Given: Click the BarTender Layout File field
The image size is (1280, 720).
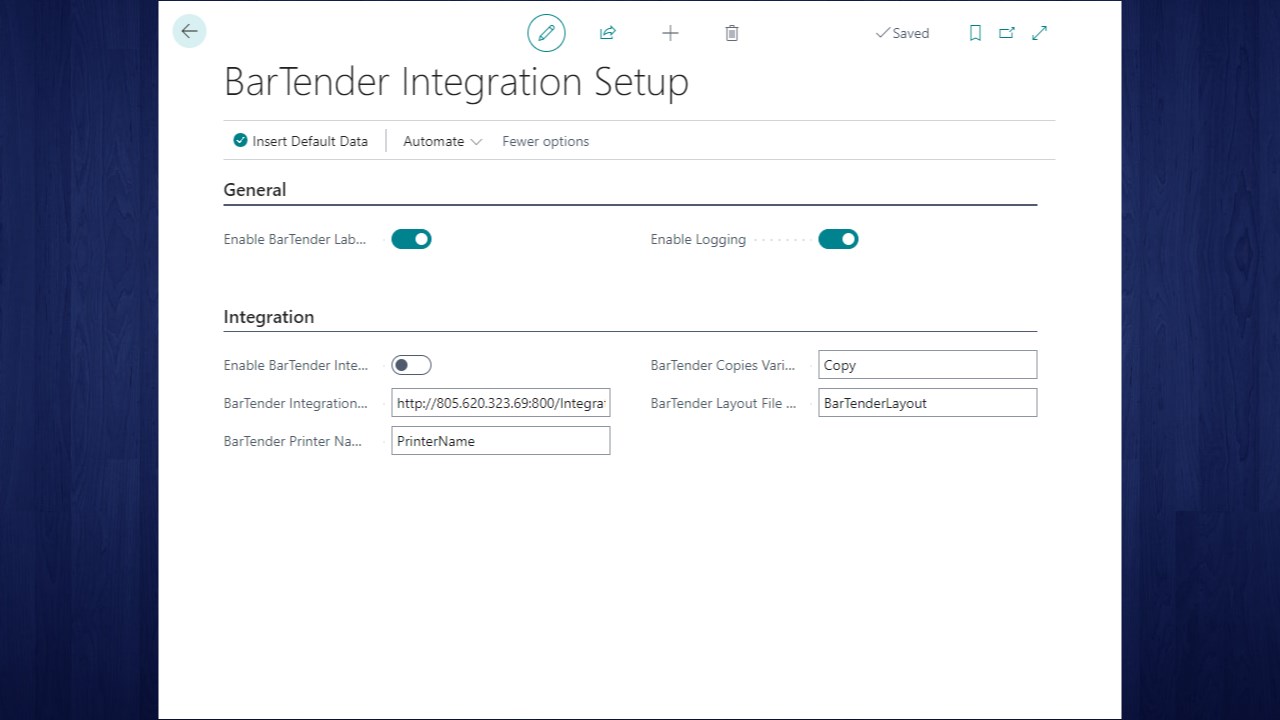Looking at the screenshot, I should coord(927,403).
